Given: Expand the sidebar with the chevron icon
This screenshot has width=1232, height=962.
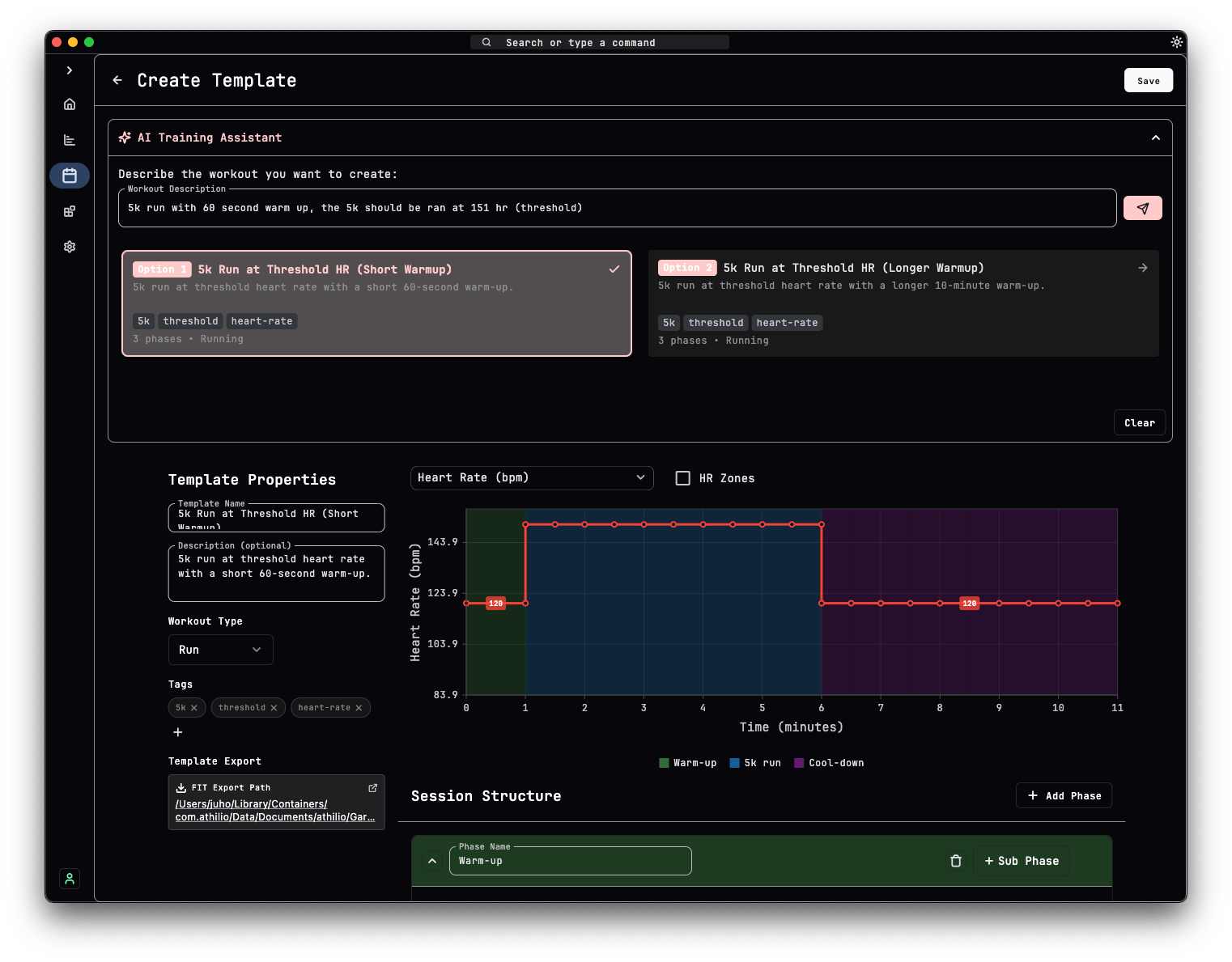Looking at the screenshot, I should pyautogui.click(x=69, y=70).
